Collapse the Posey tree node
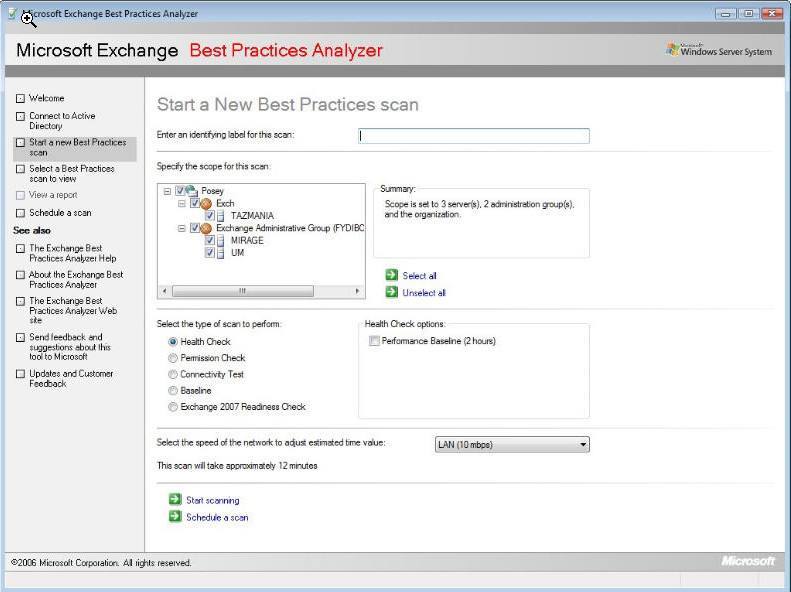The image size is (791, 592). pos(167,191)
